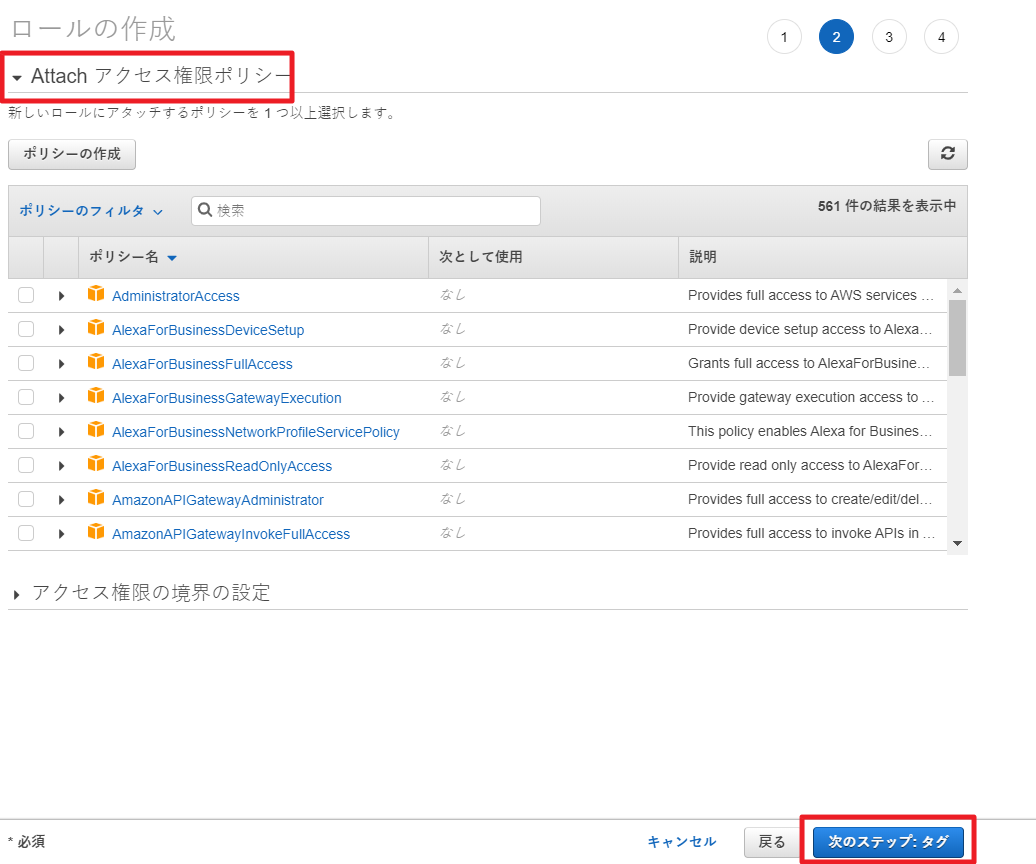Select the AlexaForBusinessReadOnlyAccess checkbox
This screenshot has width=1036, height=864.
pos(26,465)
